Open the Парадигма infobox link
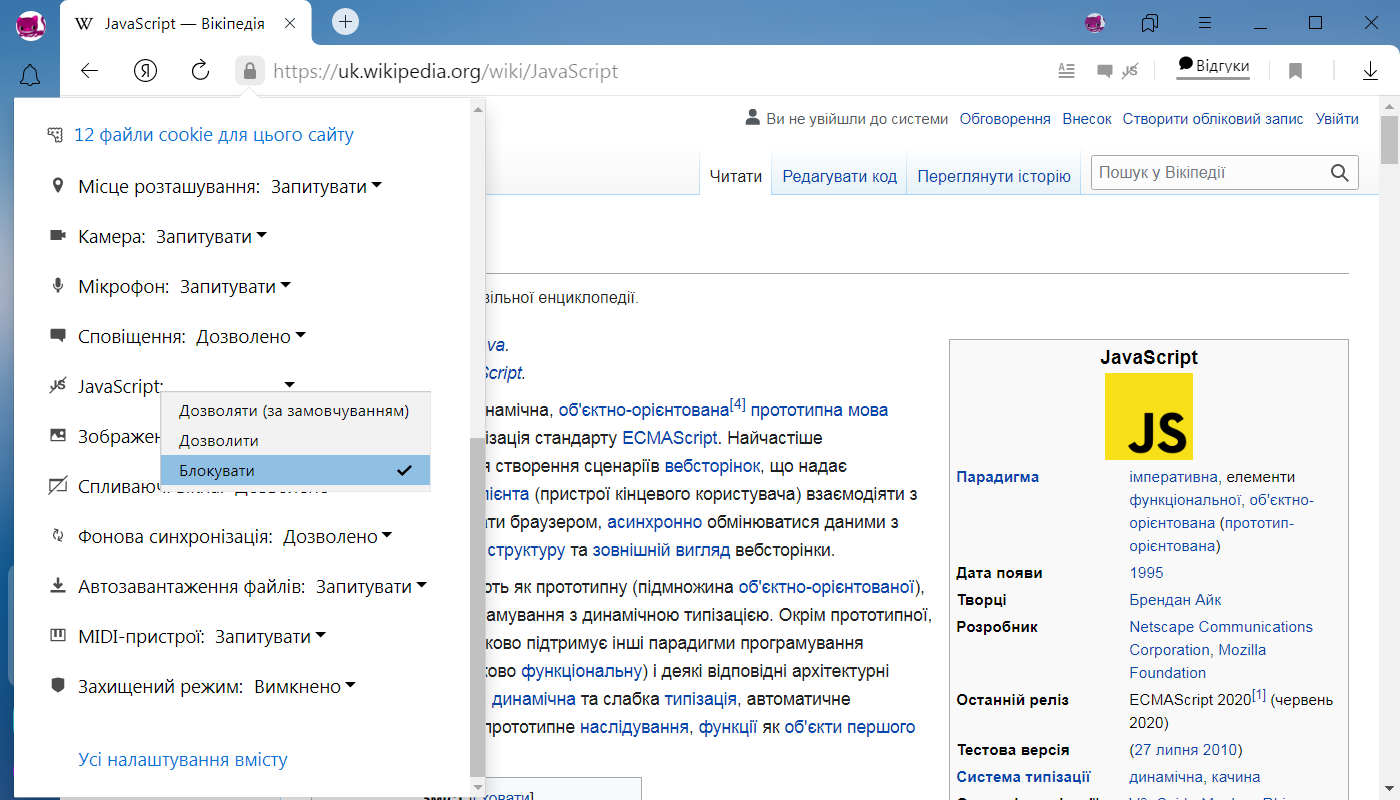 tap(997, 477)
